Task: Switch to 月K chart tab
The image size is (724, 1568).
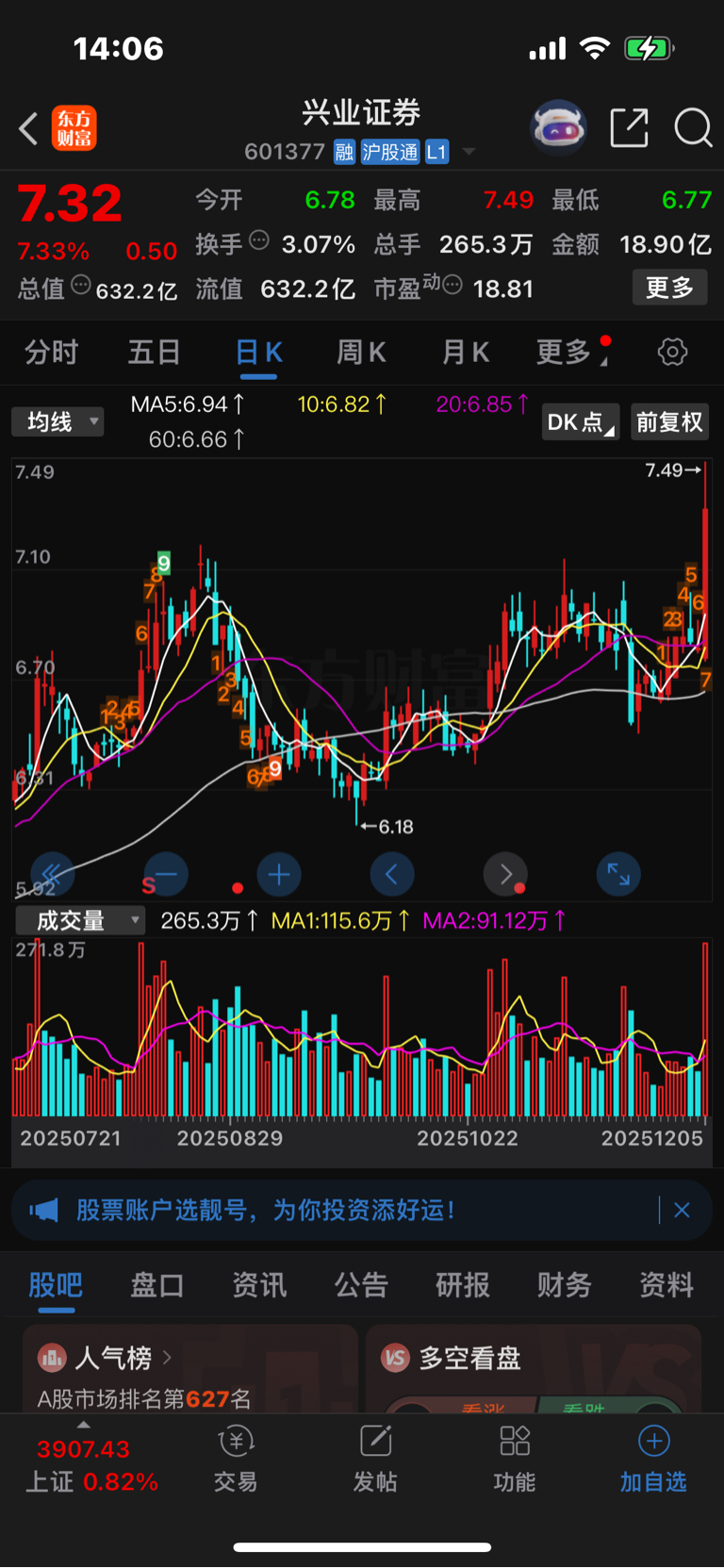Action: 466,352
